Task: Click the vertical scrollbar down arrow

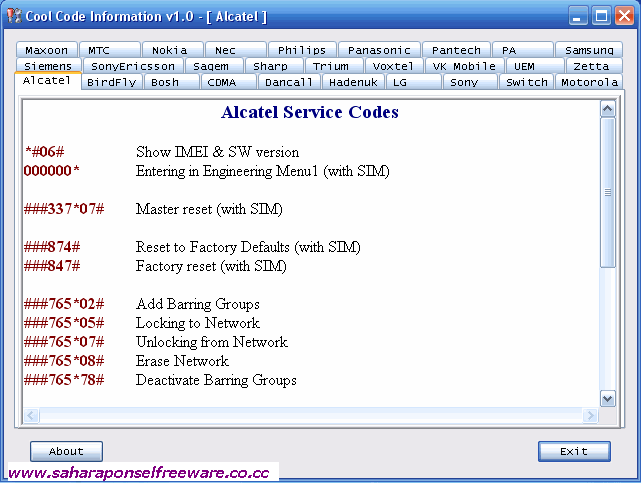Action: coord(607,398)
